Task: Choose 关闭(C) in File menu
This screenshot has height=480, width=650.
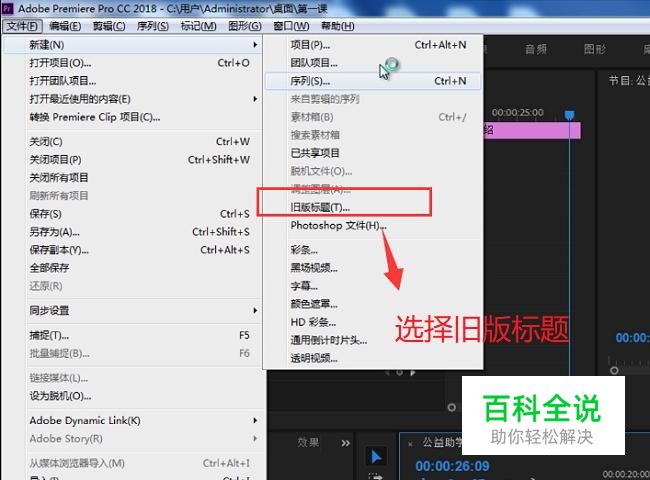Action: pos(133,142)
